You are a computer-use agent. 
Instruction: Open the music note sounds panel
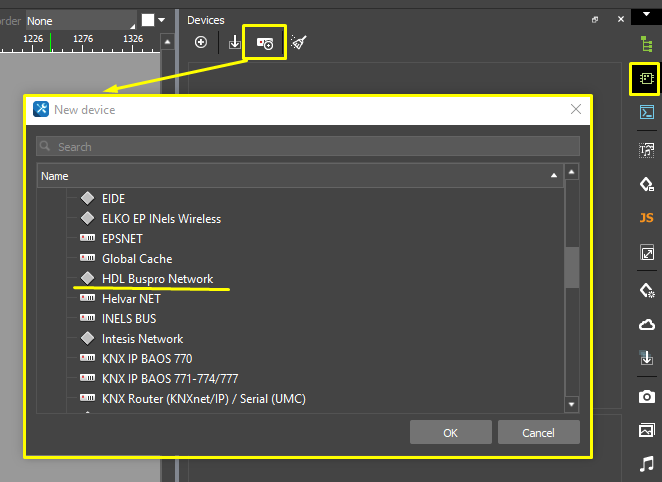pyautogui.click(x=646, y=464)
